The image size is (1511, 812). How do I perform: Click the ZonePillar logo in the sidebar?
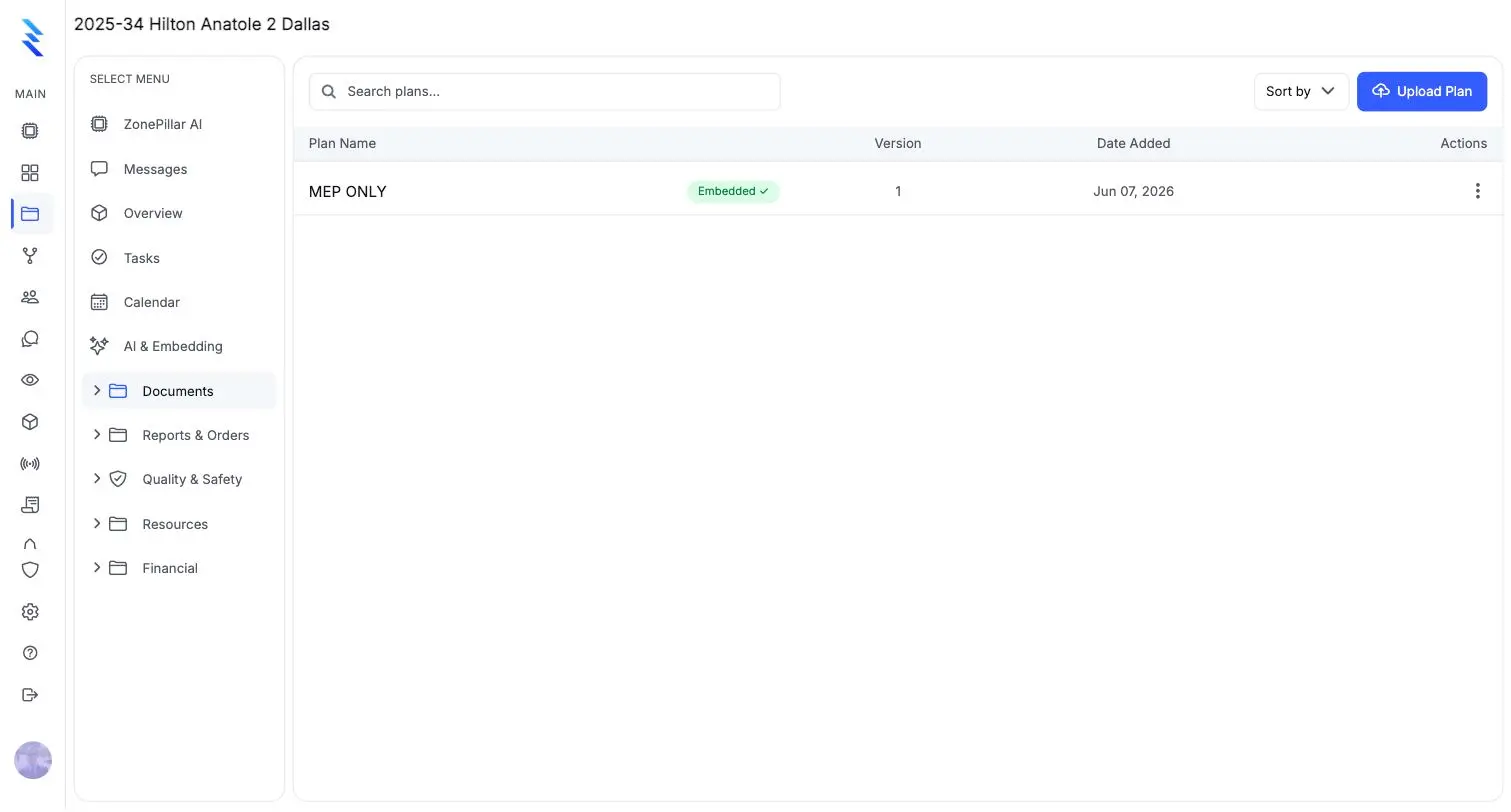coord(32,37)
